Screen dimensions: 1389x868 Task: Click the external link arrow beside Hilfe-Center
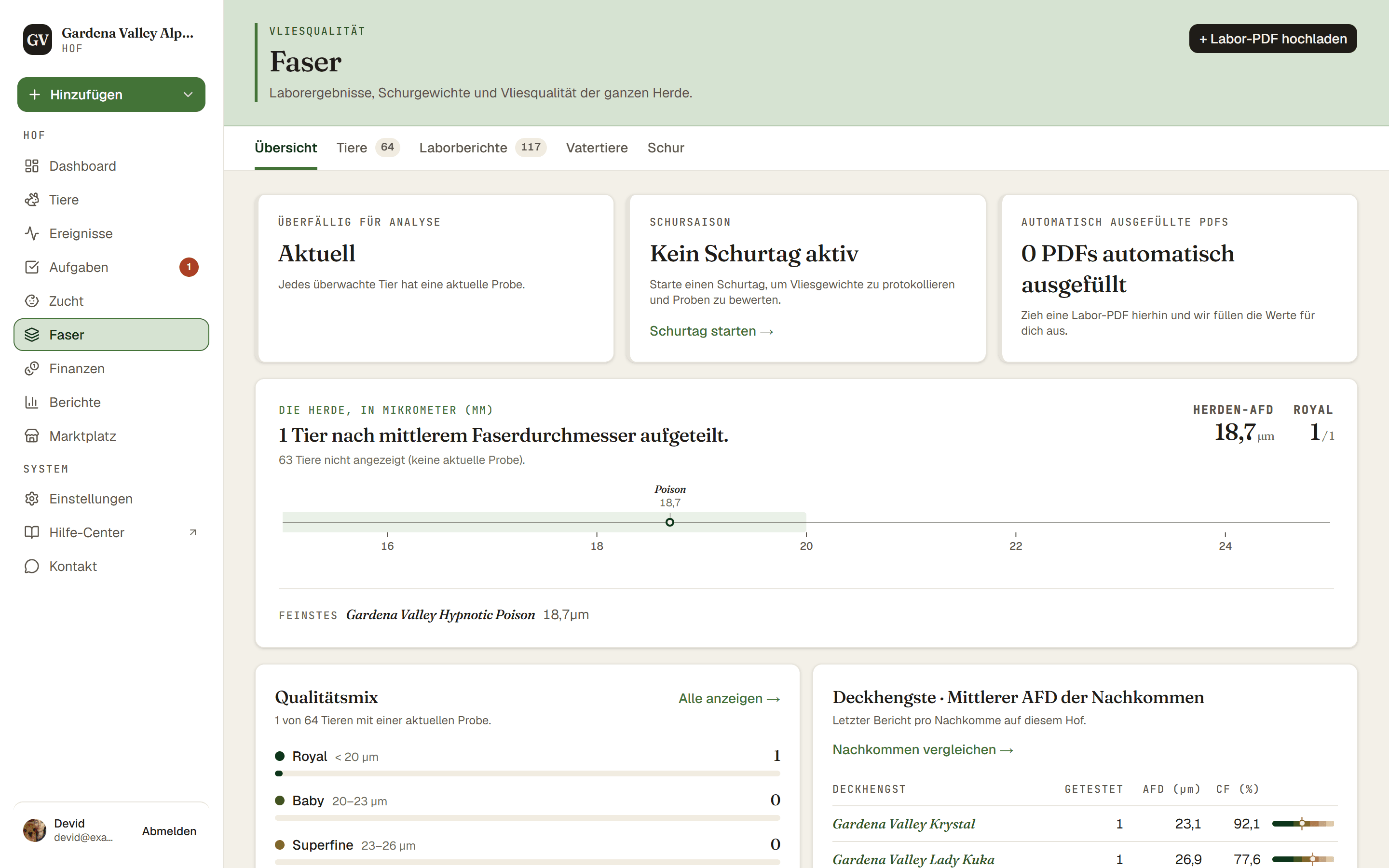[193, 533]
